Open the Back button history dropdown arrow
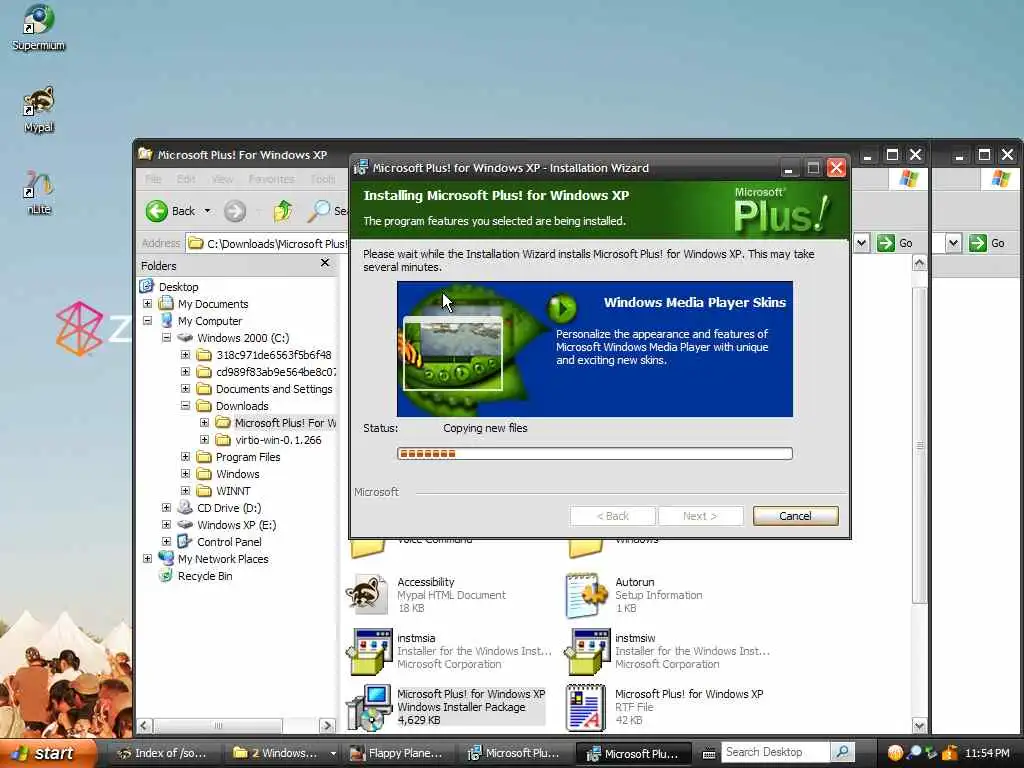 point(208,211)
